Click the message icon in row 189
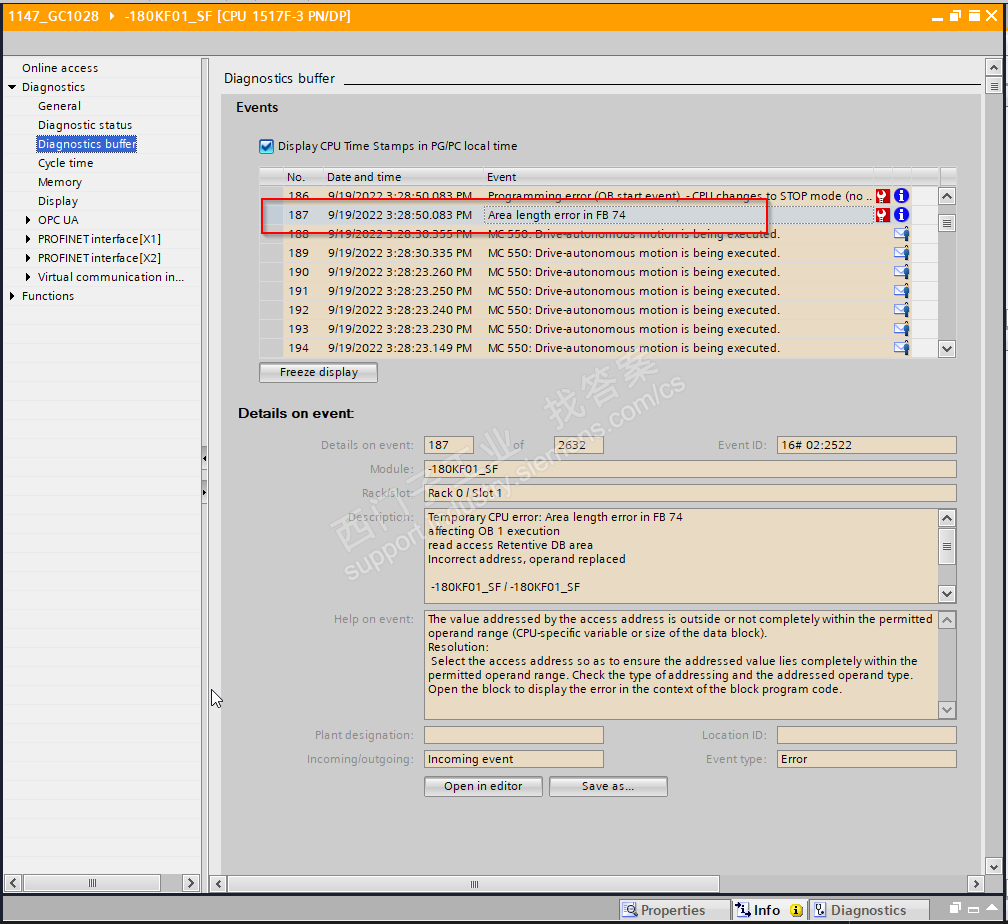This screenshot has width=1008, height=924. (901, 253)
